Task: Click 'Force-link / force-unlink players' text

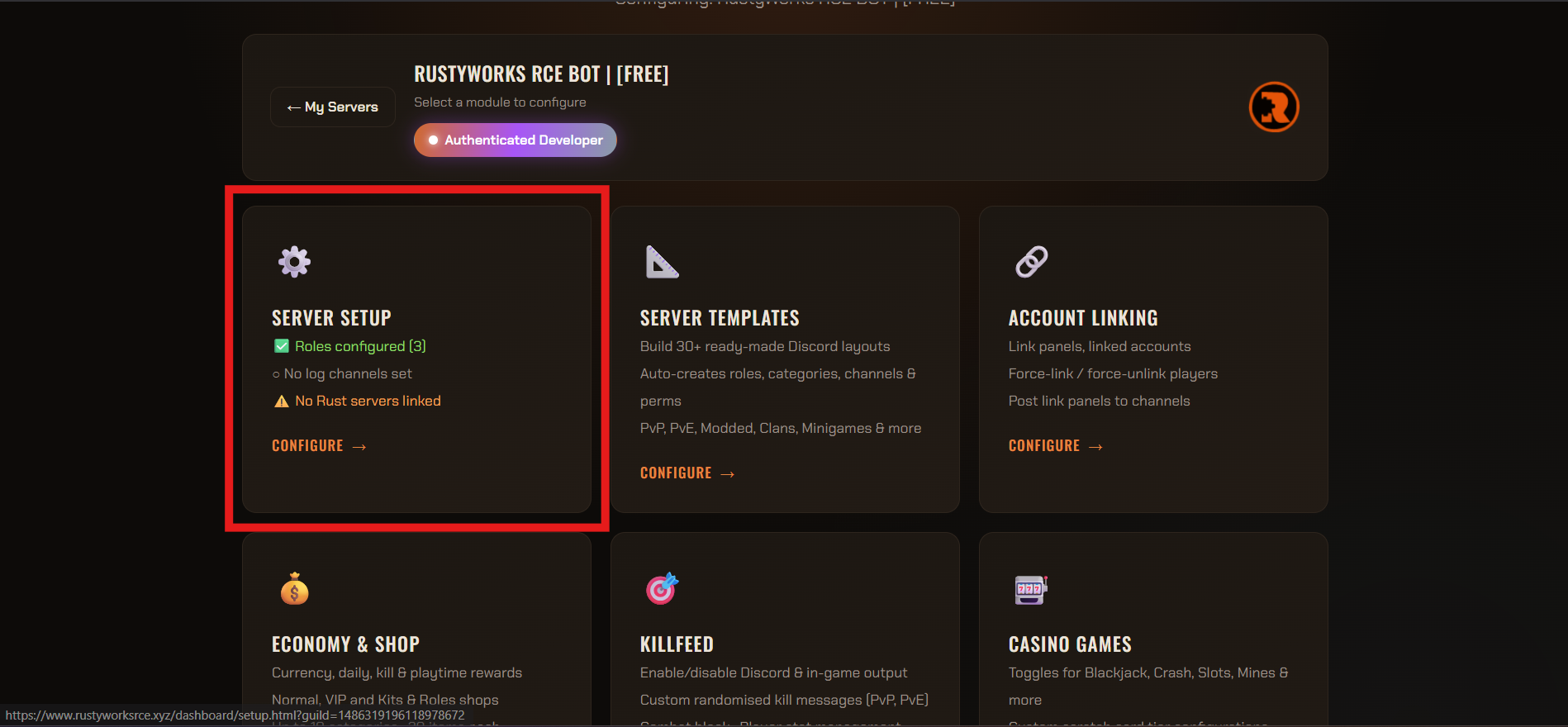Action: [x=1113, y=373]
